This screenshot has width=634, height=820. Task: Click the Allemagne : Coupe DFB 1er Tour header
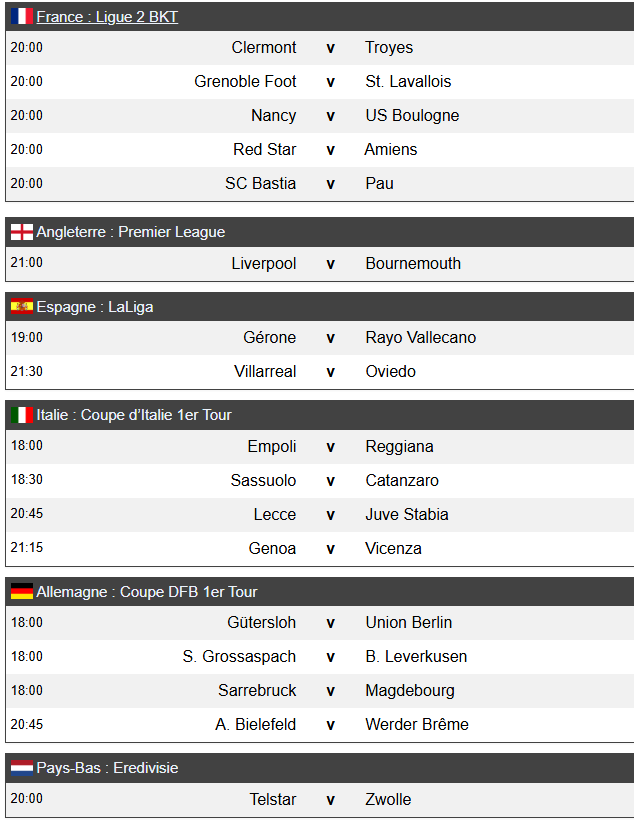[x=320, y=591]
